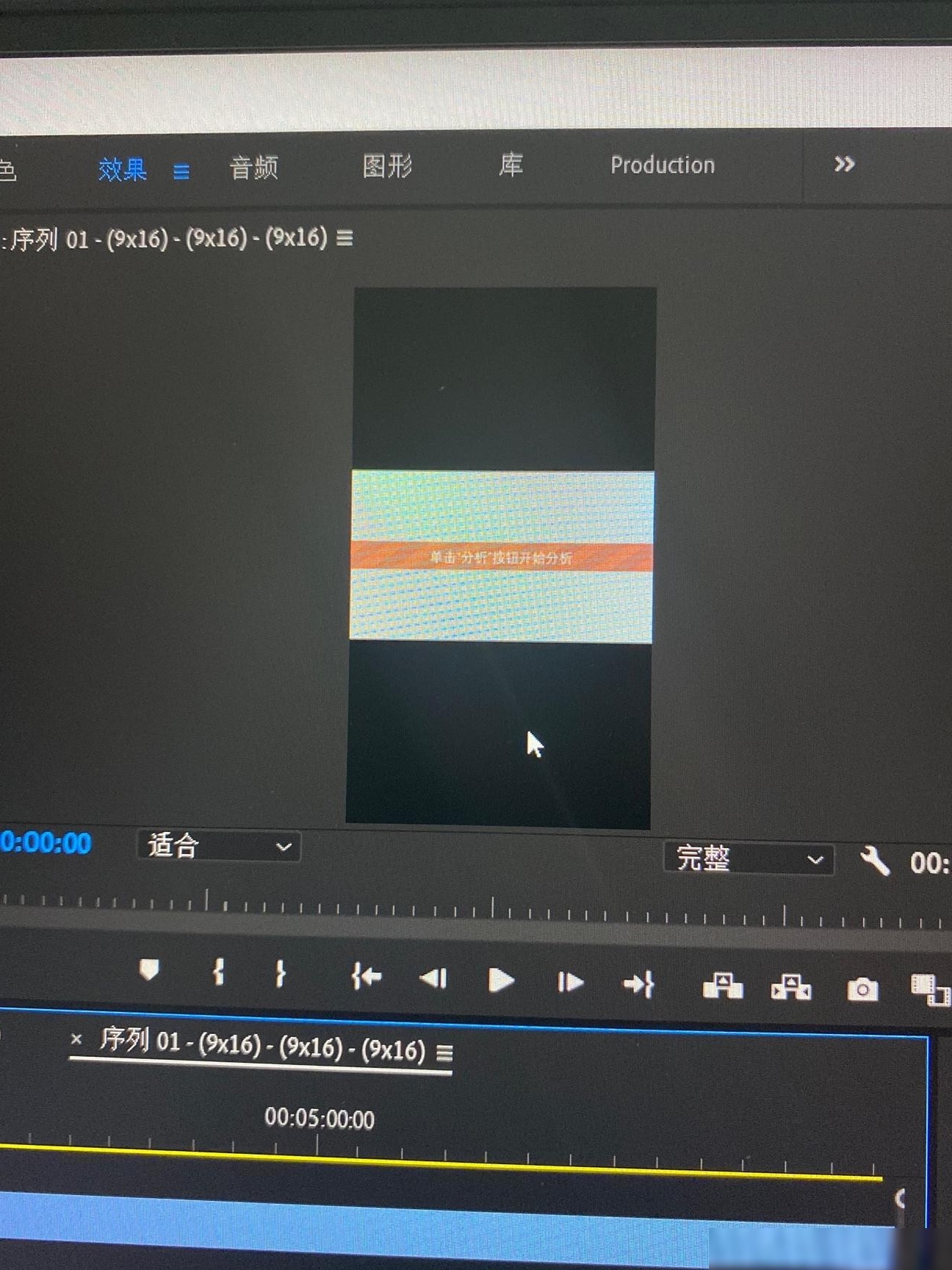The image size is (952, 1270).
Task: Step forward one frame
Action: click(570, 983)
